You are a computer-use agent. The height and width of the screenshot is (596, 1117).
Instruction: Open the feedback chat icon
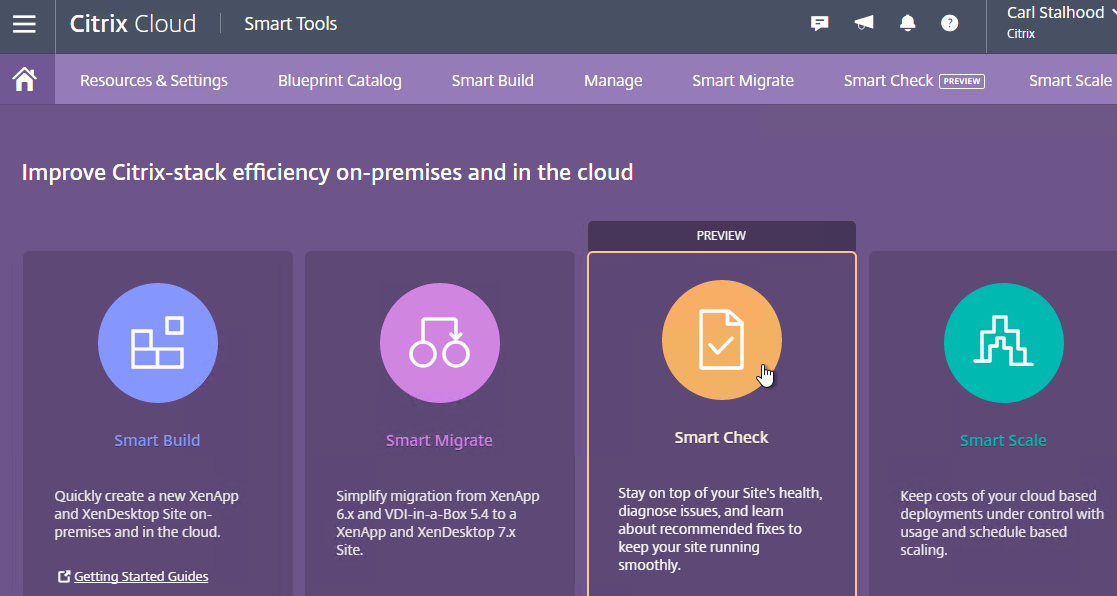click(820, 23)
